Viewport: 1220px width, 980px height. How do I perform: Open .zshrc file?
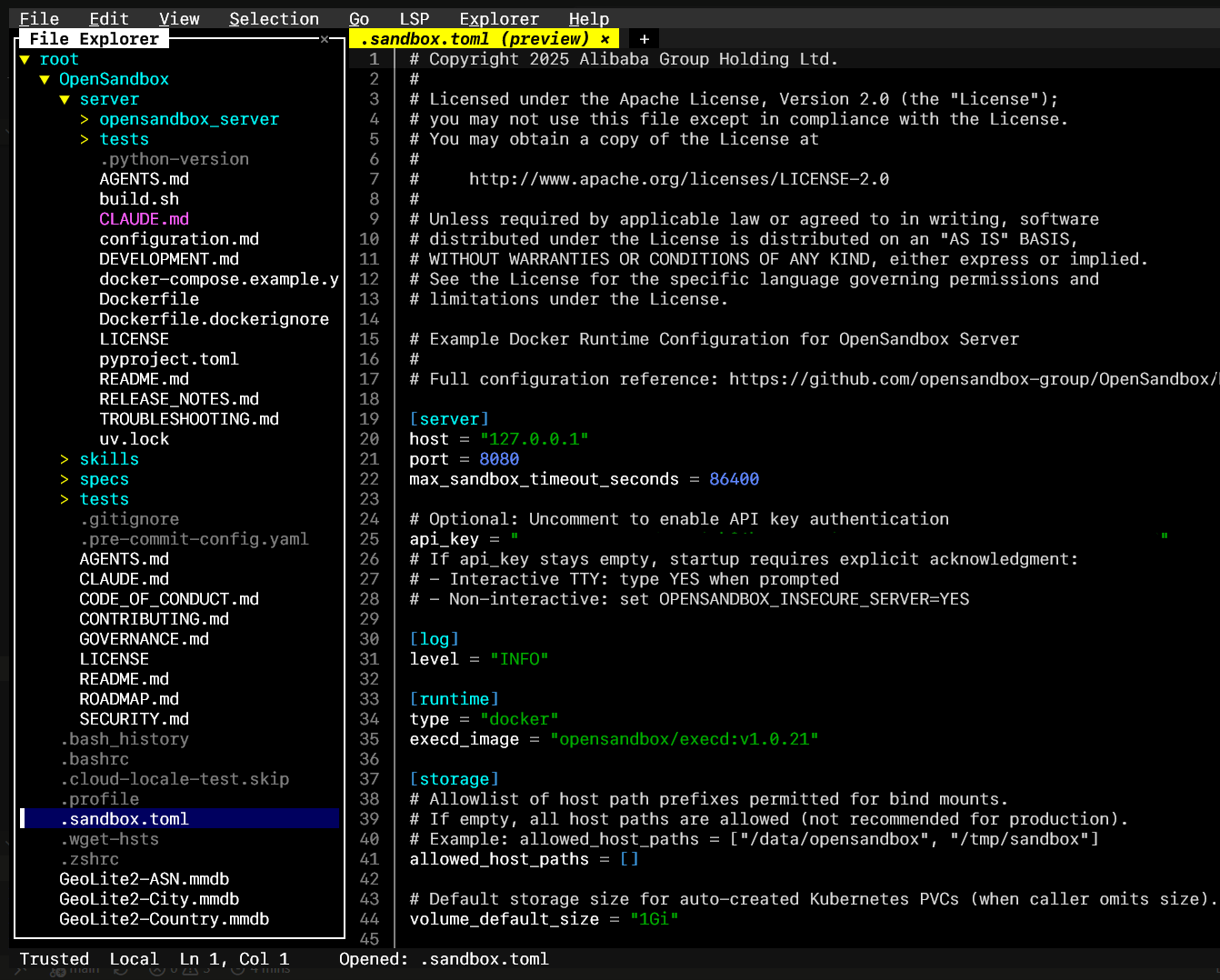pos(89,859)
